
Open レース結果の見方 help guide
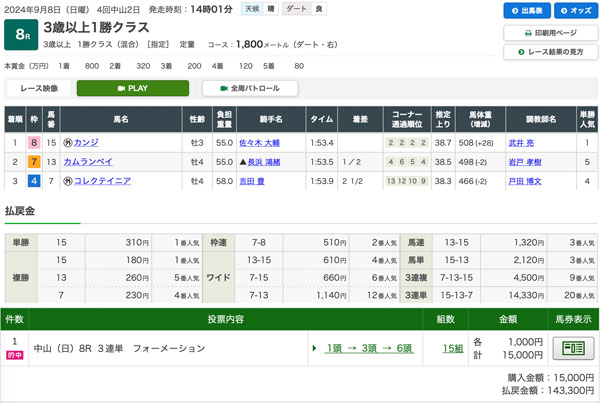(548, 50)
